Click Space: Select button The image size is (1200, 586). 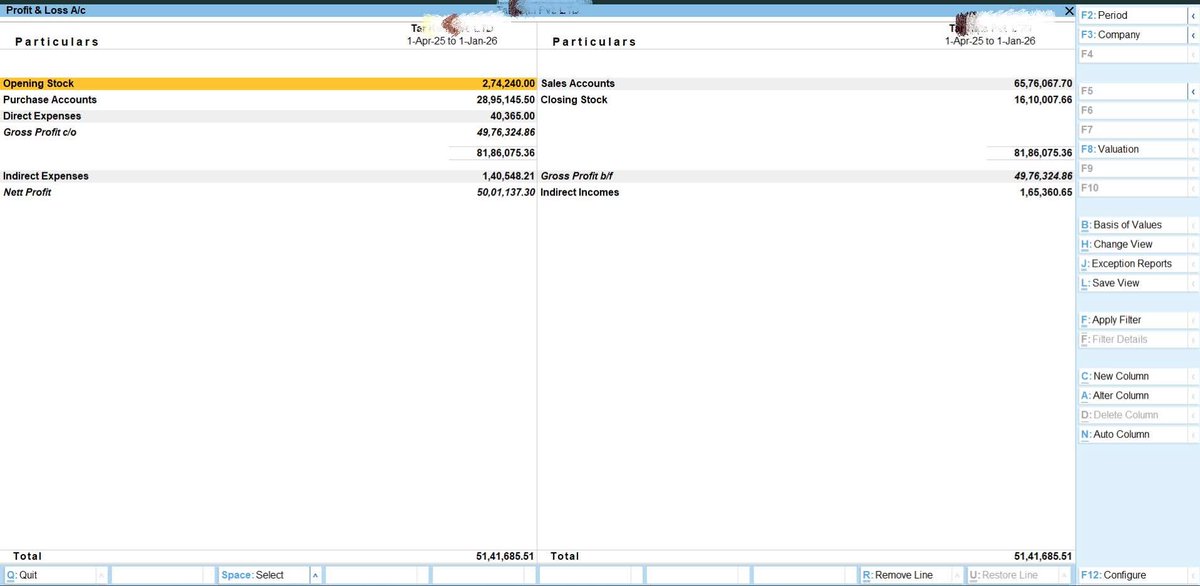[262, 575]
